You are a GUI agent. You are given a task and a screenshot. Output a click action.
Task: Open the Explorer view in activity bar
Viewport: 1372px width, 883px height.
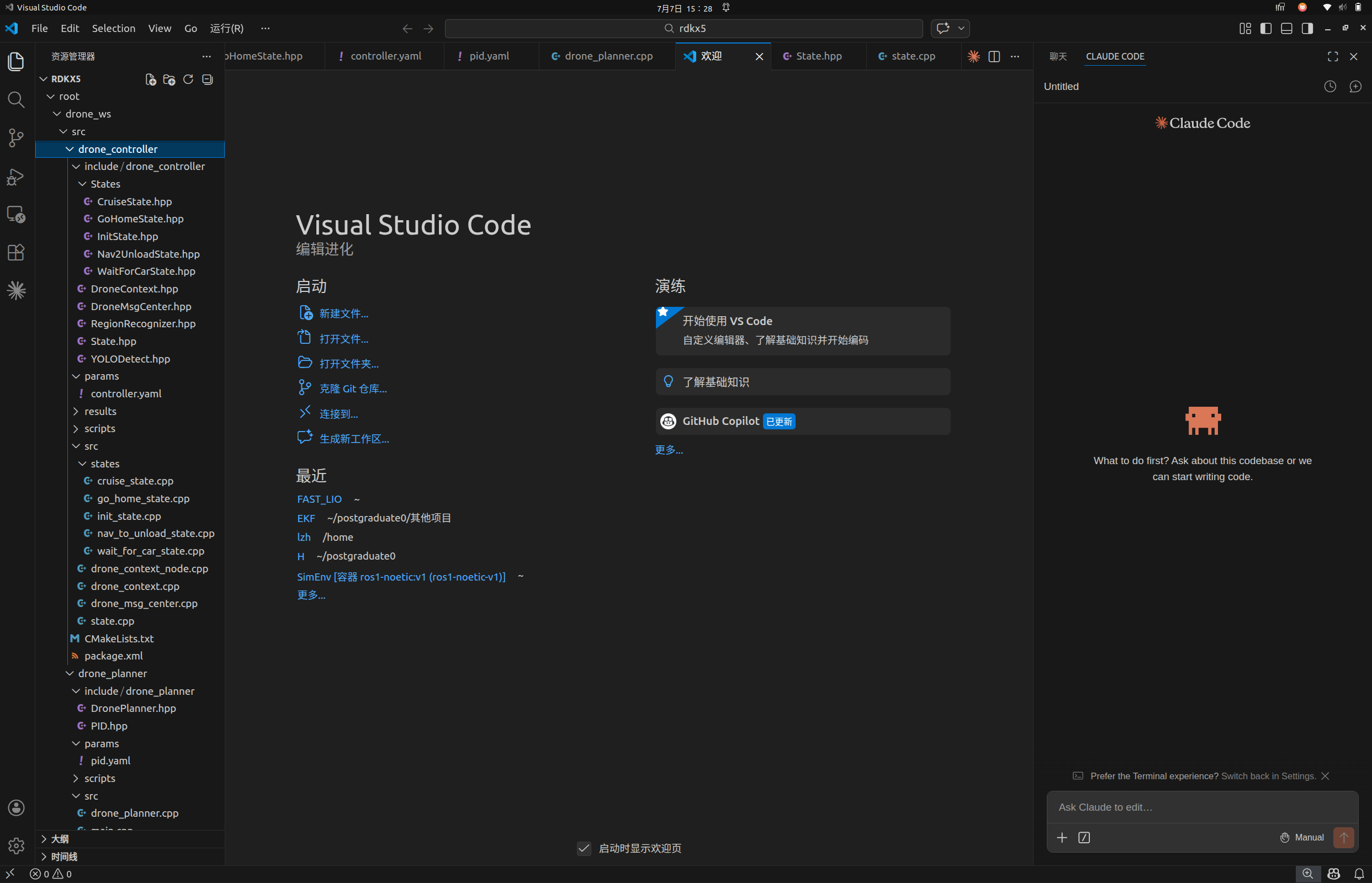click(x=16, y=61)
